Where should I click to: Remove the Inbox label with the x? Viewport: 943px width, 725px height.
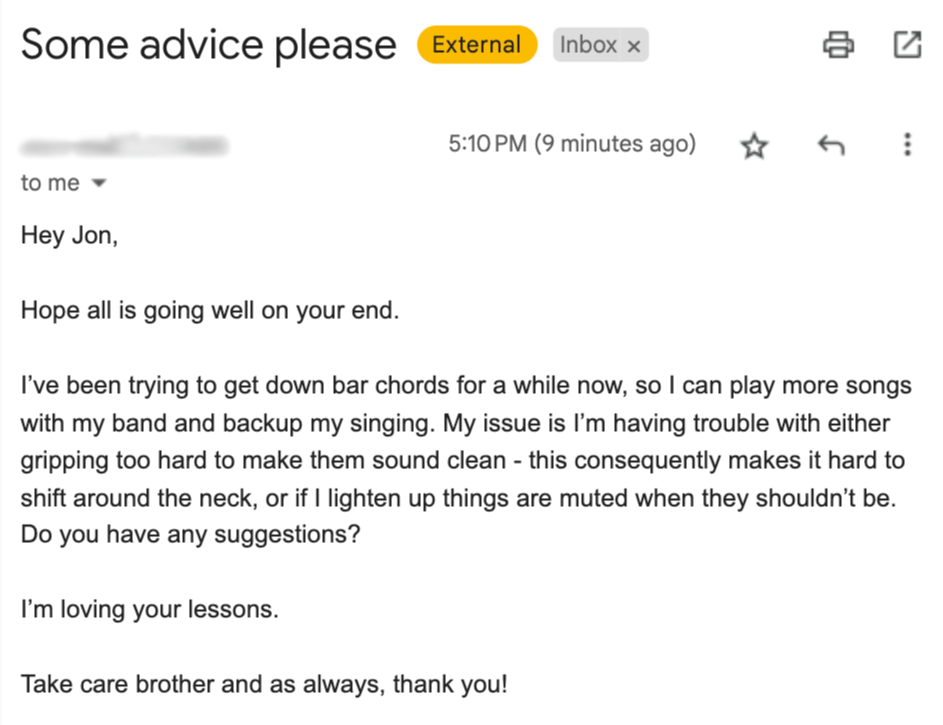(x=633, y=46)
